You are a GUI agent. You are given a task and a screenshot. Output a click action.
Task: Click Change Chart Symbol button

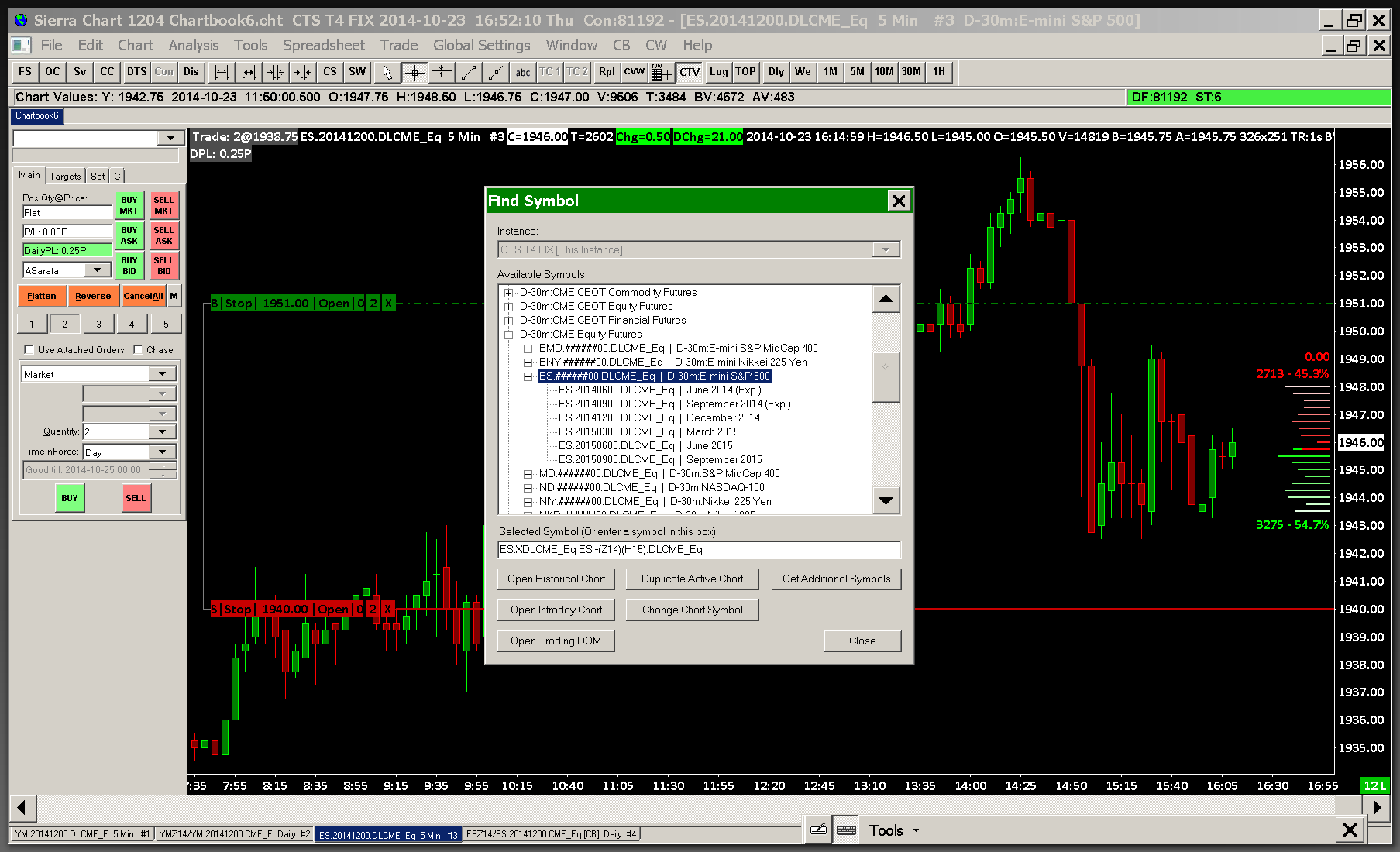tap(692, 610)
